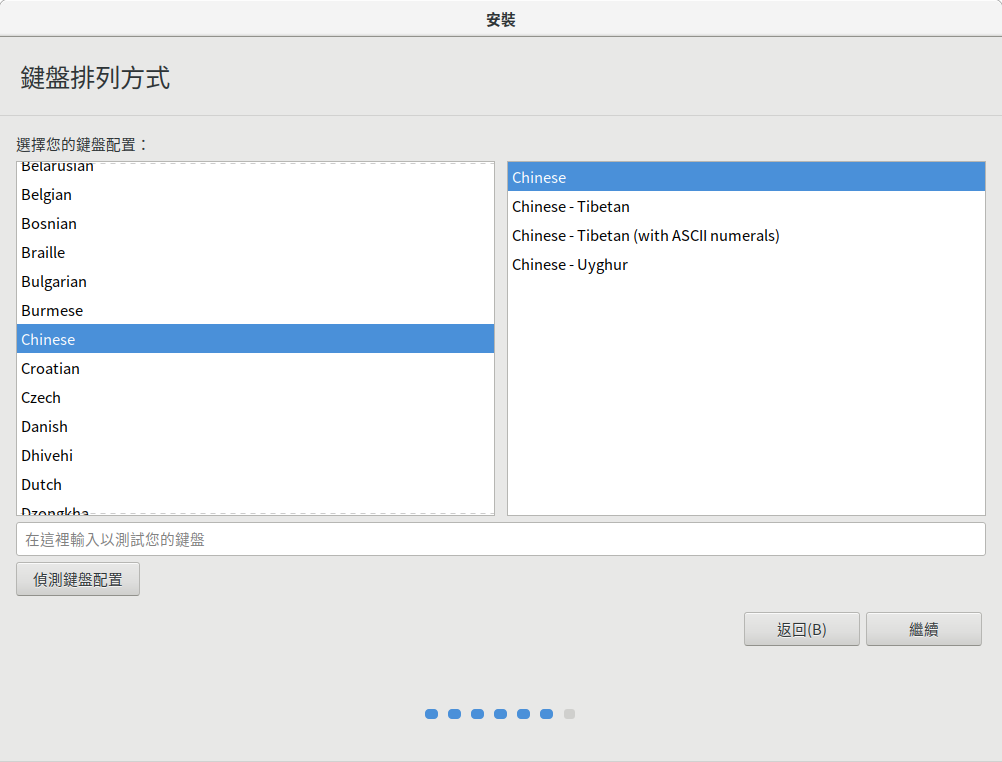Select Czech keyboard layout
Viewport: 1002px width, 762px height.
pyautogui.click(x=41, y=398)
